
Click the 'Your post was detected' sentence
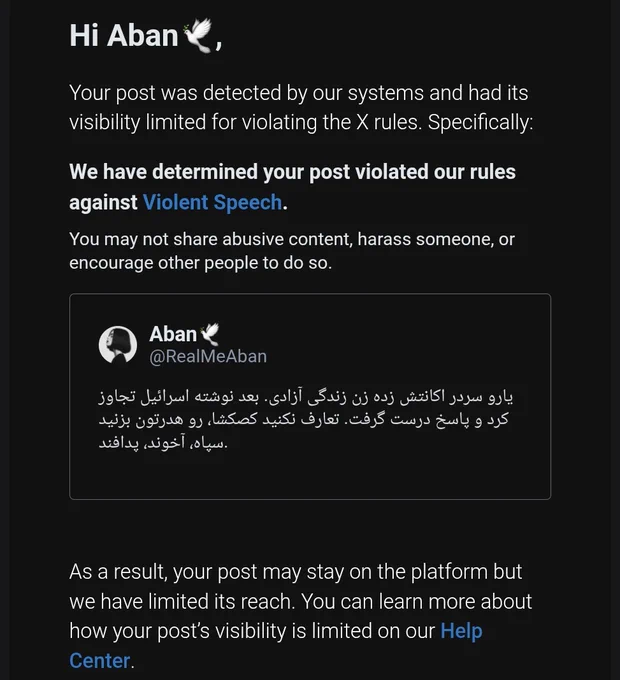click(x=299, y=93)
